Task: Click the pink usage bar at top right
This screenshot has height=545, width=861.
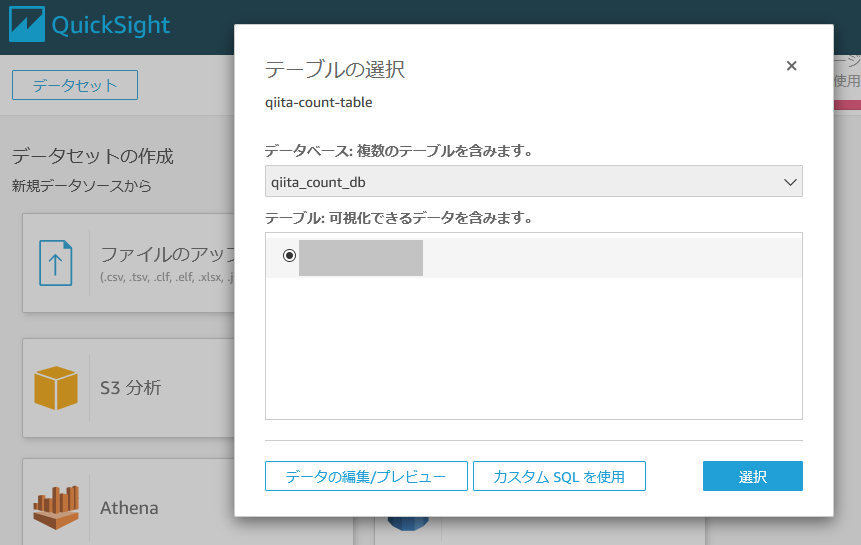Action: tap(847, 105)
